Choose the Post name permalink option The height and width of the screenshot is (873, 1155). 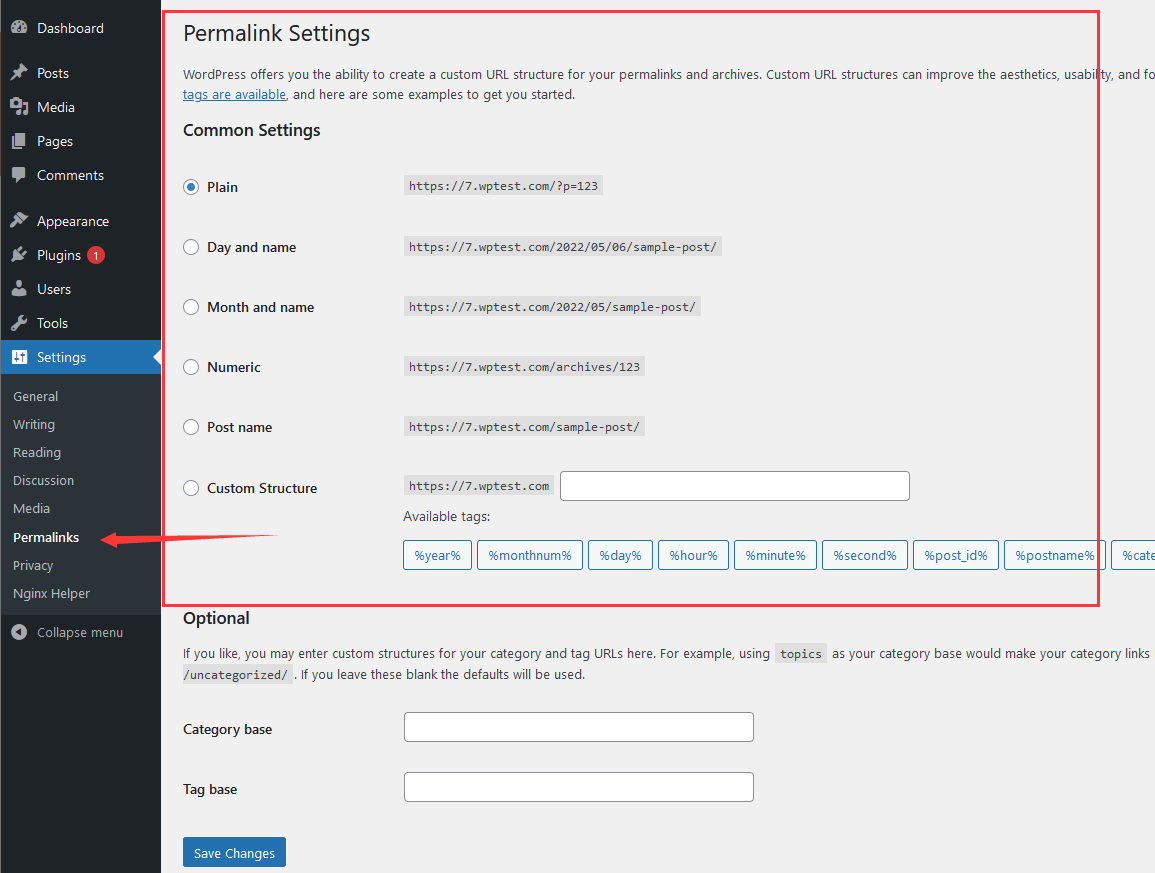[x=191, y=427]
